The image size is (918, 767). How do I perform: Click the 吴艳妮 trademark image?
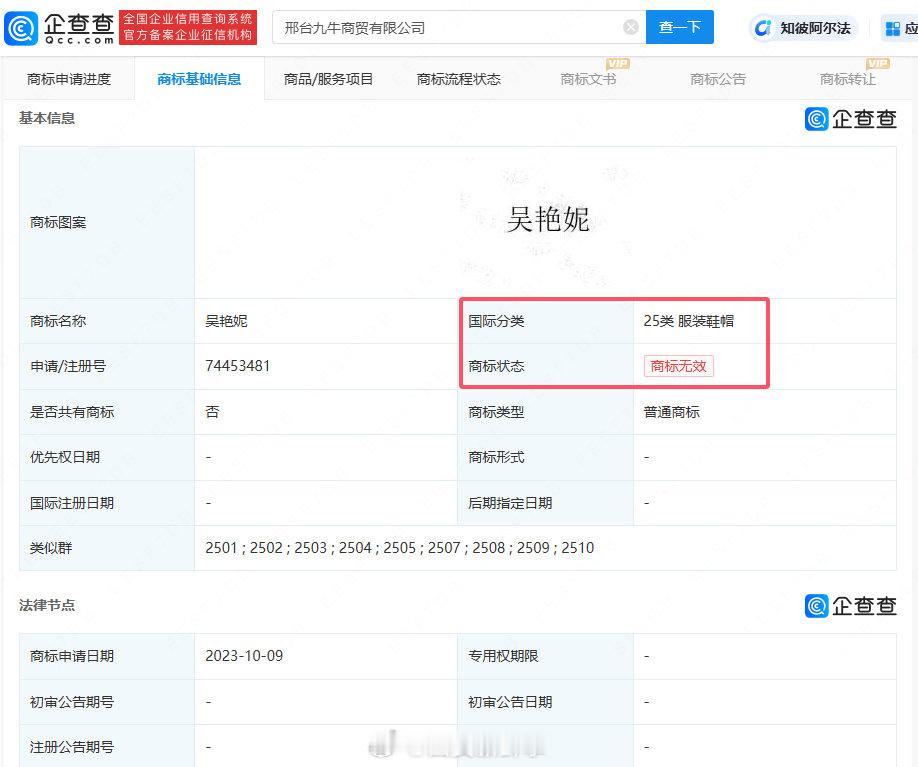(548, 220)
